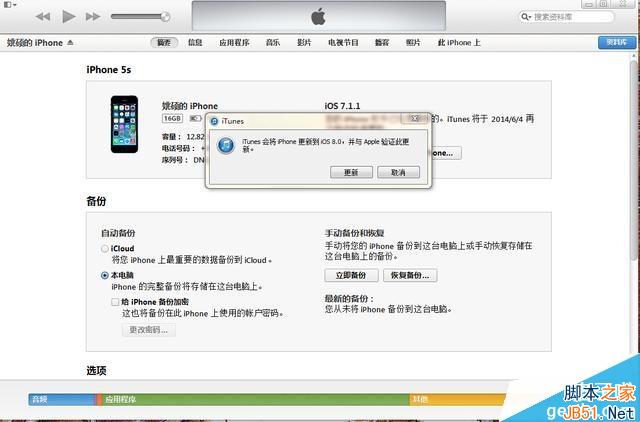Click the battery status icon
The image size is (640, 422).
(195, 118)
